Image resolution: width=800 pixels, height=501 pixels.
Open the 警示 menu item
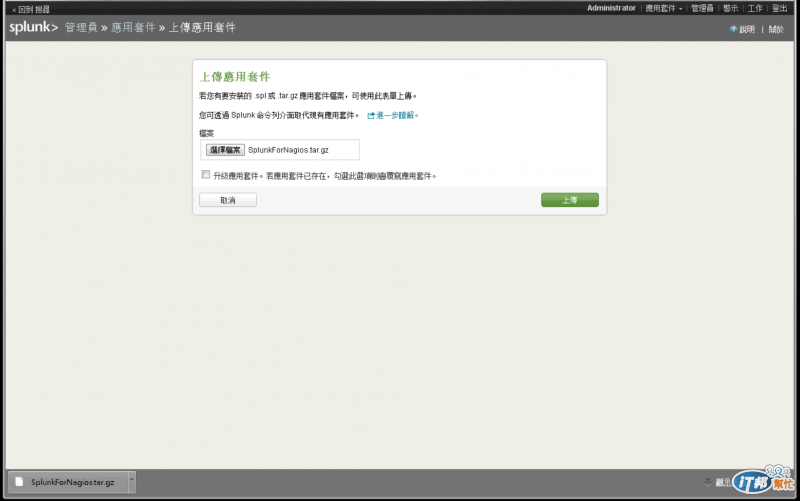click(x=731, y=8)
